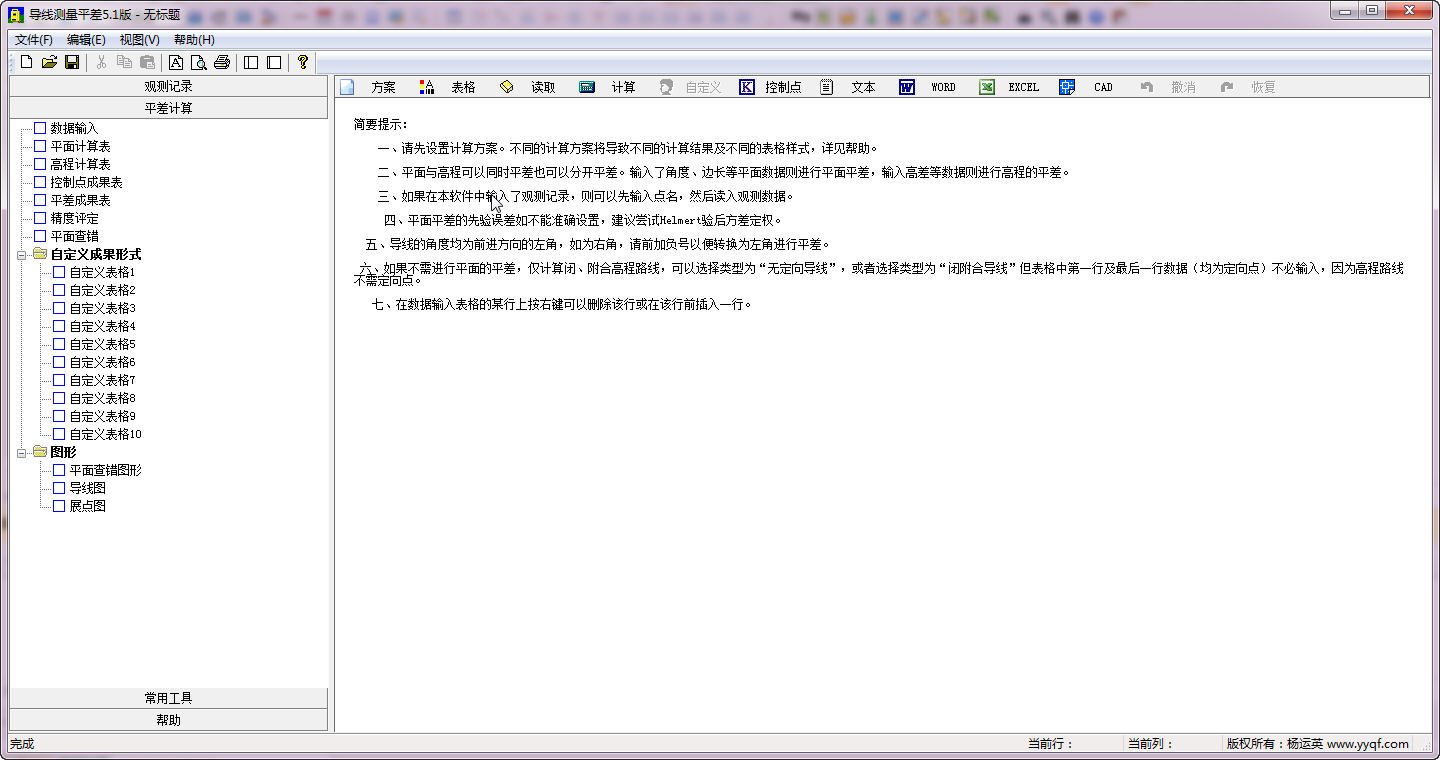Click the Cut scissors icon
This screenshot has height=760, width=1440.
click(101, 62)
